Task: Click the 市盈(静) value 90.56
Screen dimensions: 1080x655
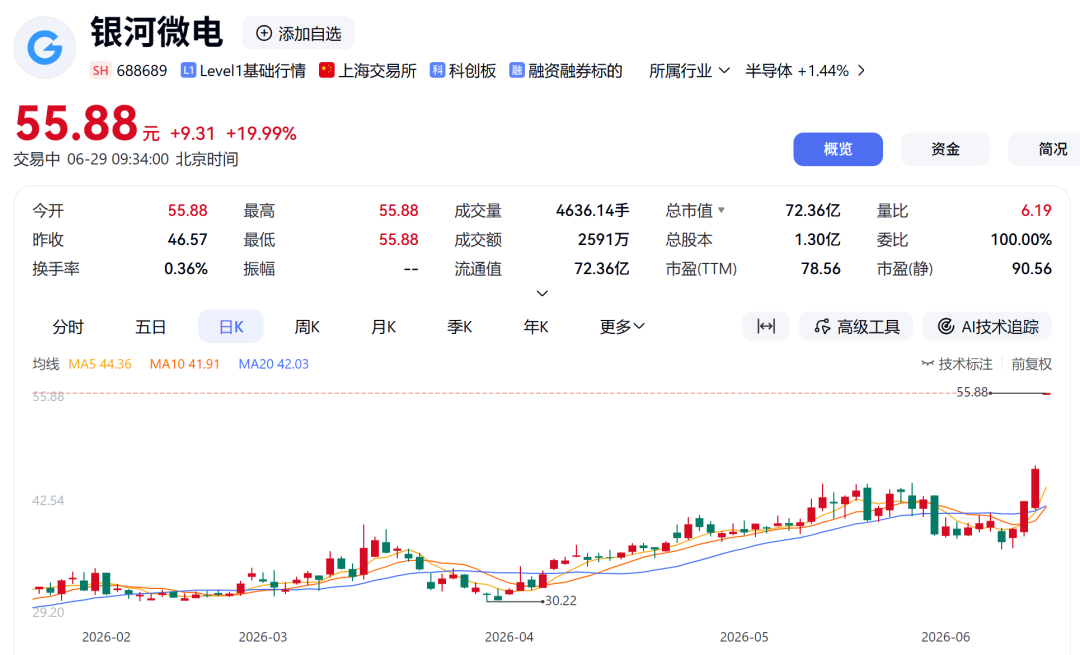Action: pyautogui.click(x=1032, y=269)
